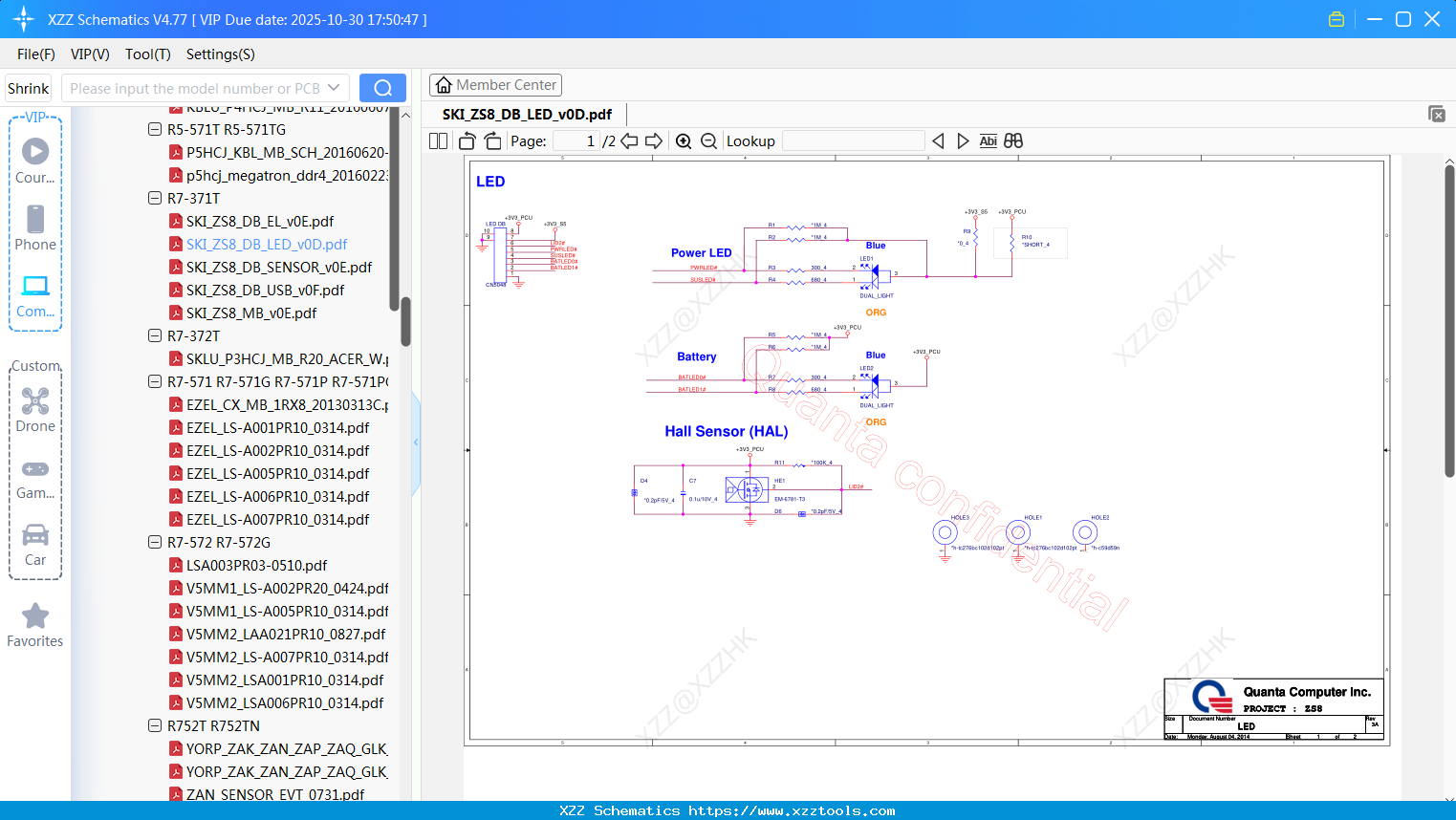Rotate the page counterclockwise
1456x820 pixels.
pyautogui.click(x=467, y=141)
